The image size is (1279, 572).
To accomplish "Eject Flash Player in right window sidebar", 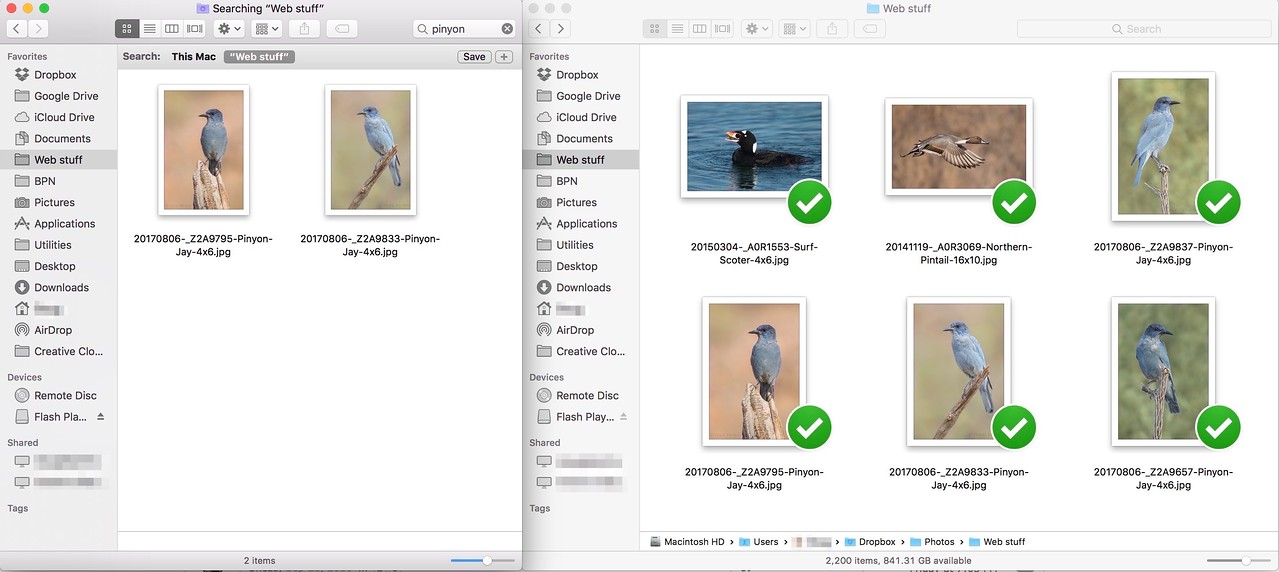I will (623, 417).
